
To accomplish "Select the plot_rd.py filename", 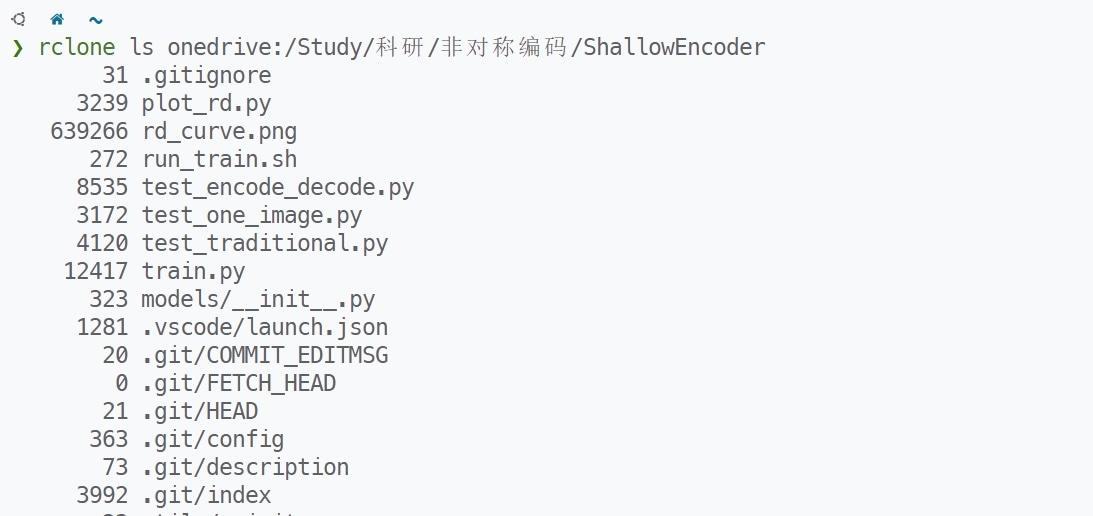I will click(206, 104).
